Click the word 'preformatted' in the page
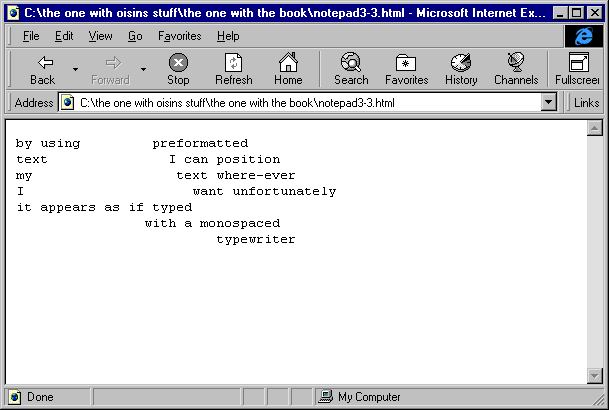The image size is (609, 410). (x=200, y=144)
